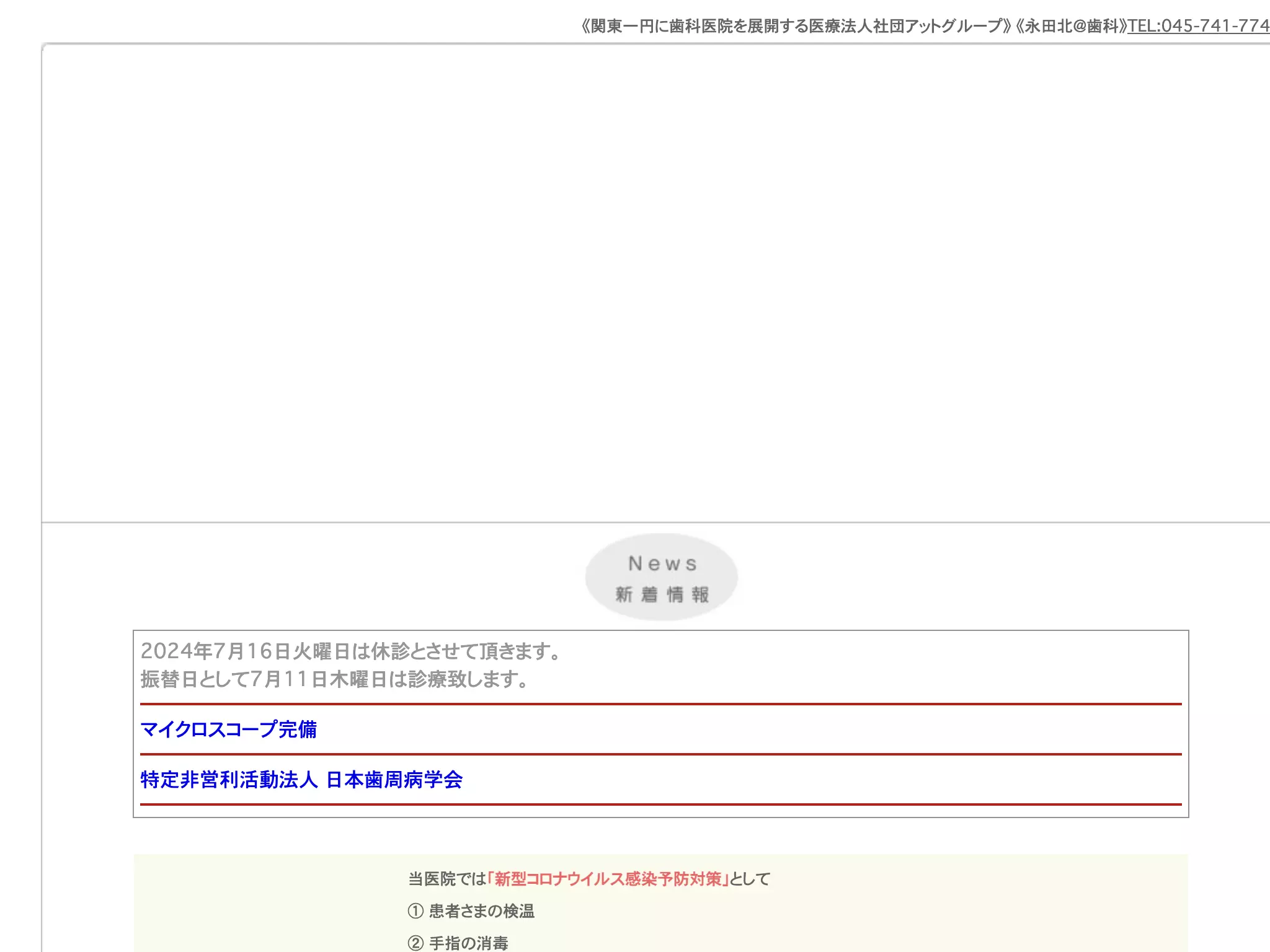
Task: Click the 振替日として7月11日木曜日は診療致します line
Action: (335, 679)
